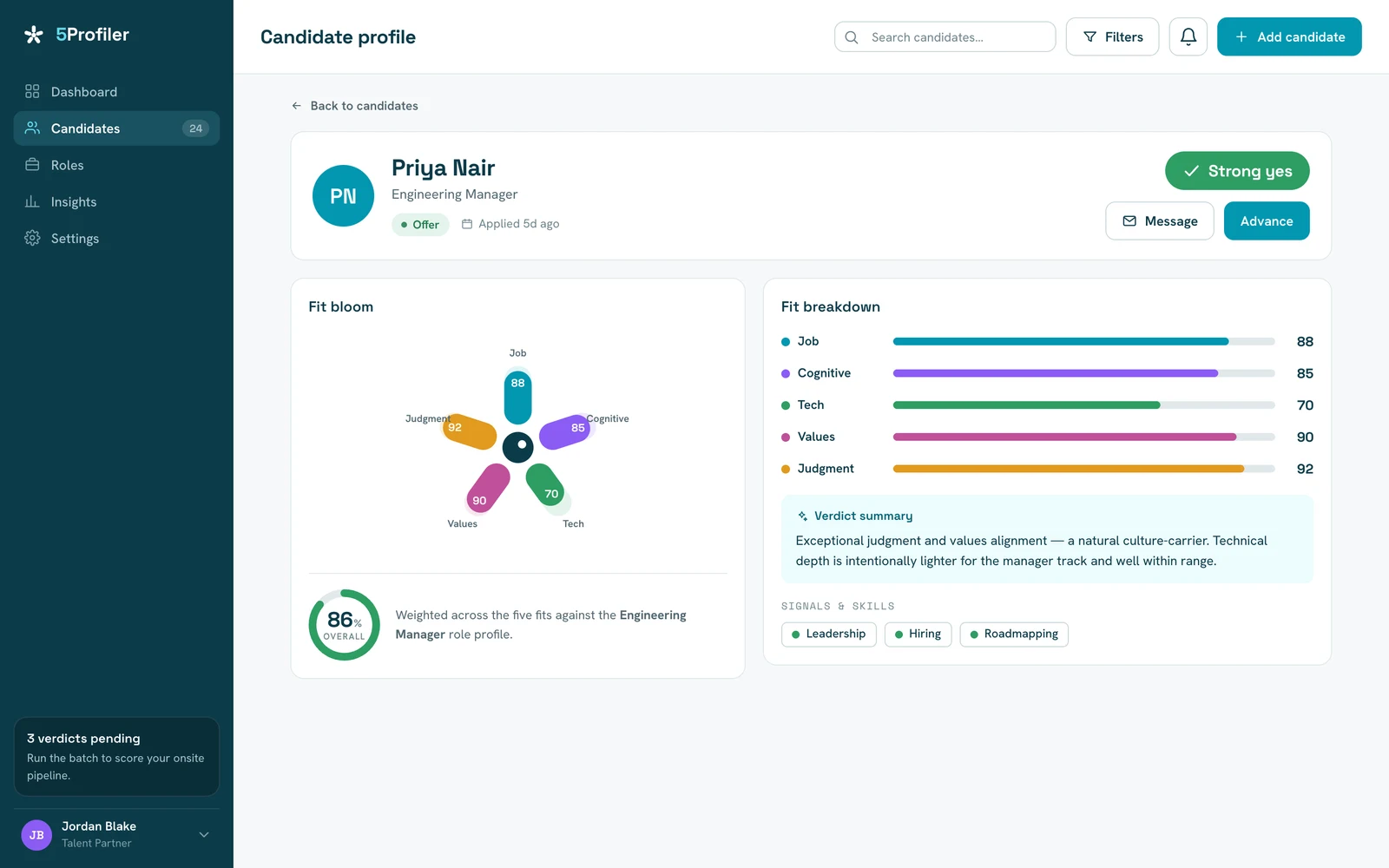1389x868 pixels.
Task: Click the Hiring skill tag
Action: pos(918,635)
